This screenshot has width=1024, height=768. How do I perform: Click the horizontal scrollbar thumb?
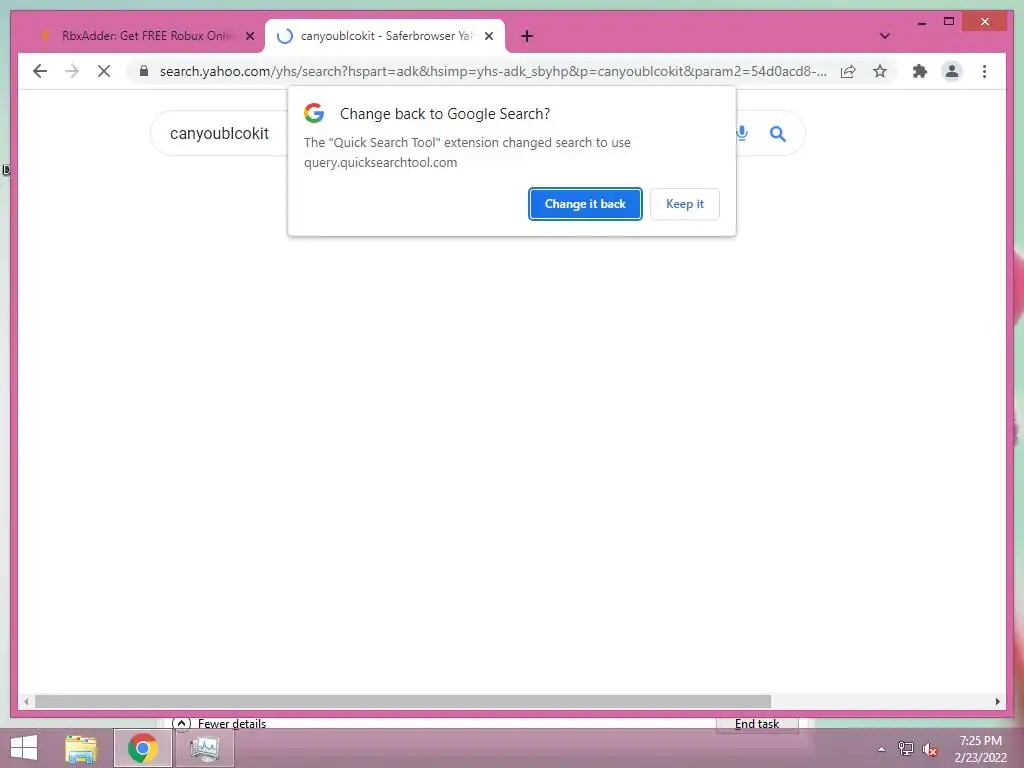point(403,701)
